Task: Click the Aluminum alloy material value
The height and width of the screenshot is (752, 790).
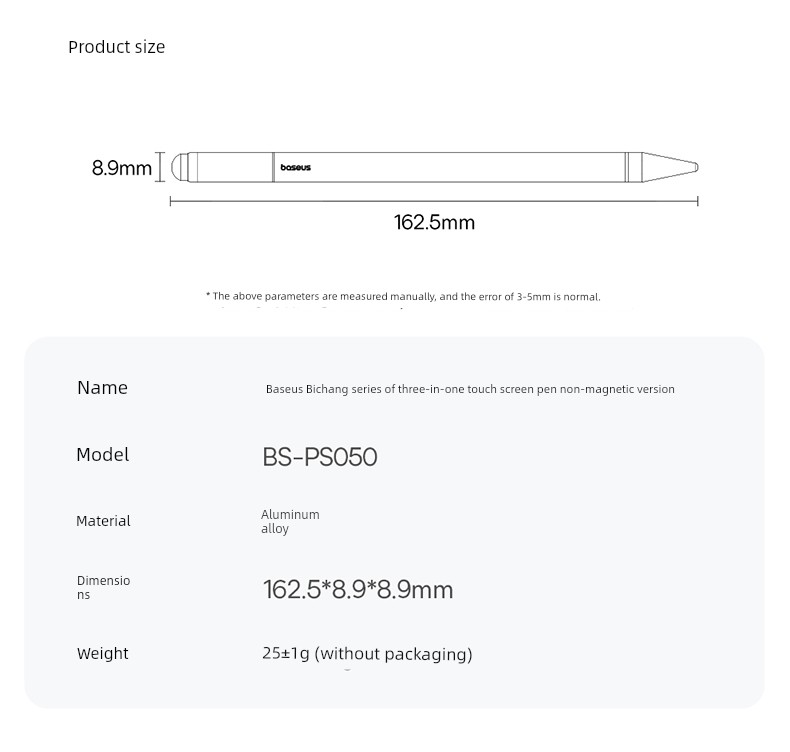Action: click(x=290, y=521)
